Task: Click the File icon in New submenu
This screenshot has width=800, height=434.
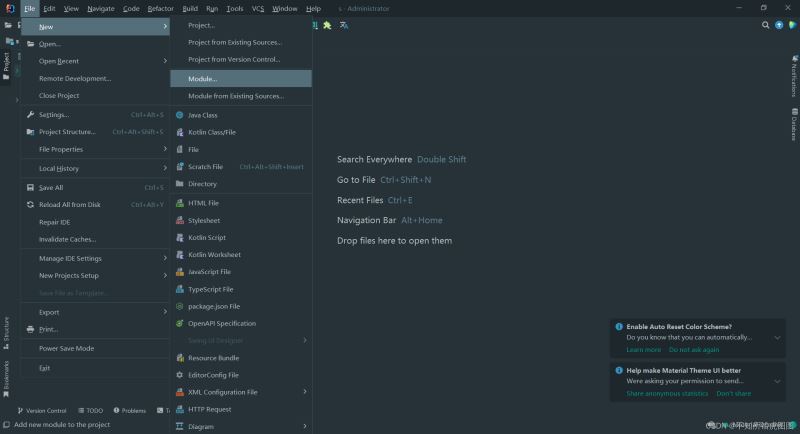Action: 180,149
